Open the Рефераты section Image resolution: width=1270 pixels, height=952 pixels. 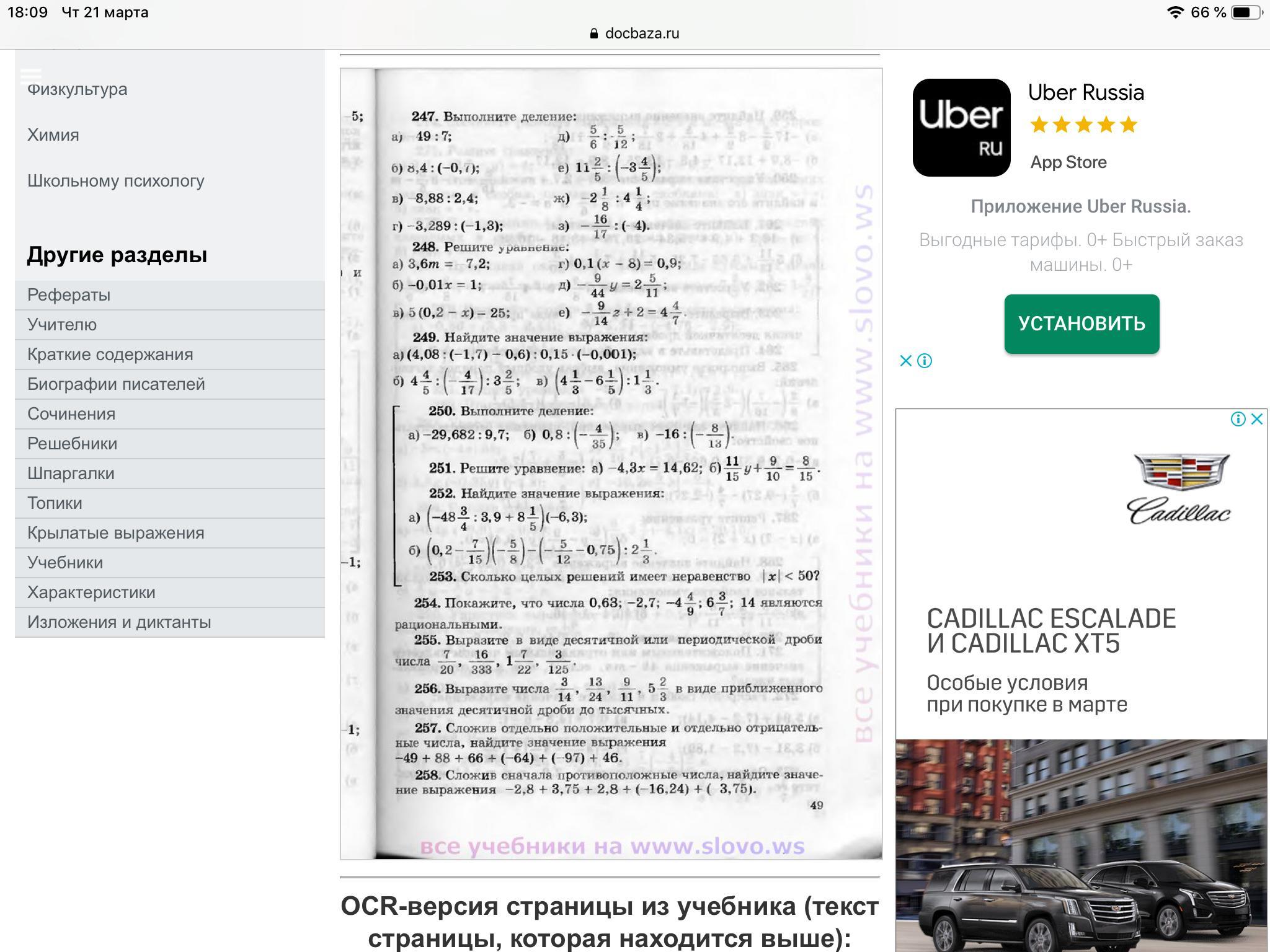[x=69, y=295]
